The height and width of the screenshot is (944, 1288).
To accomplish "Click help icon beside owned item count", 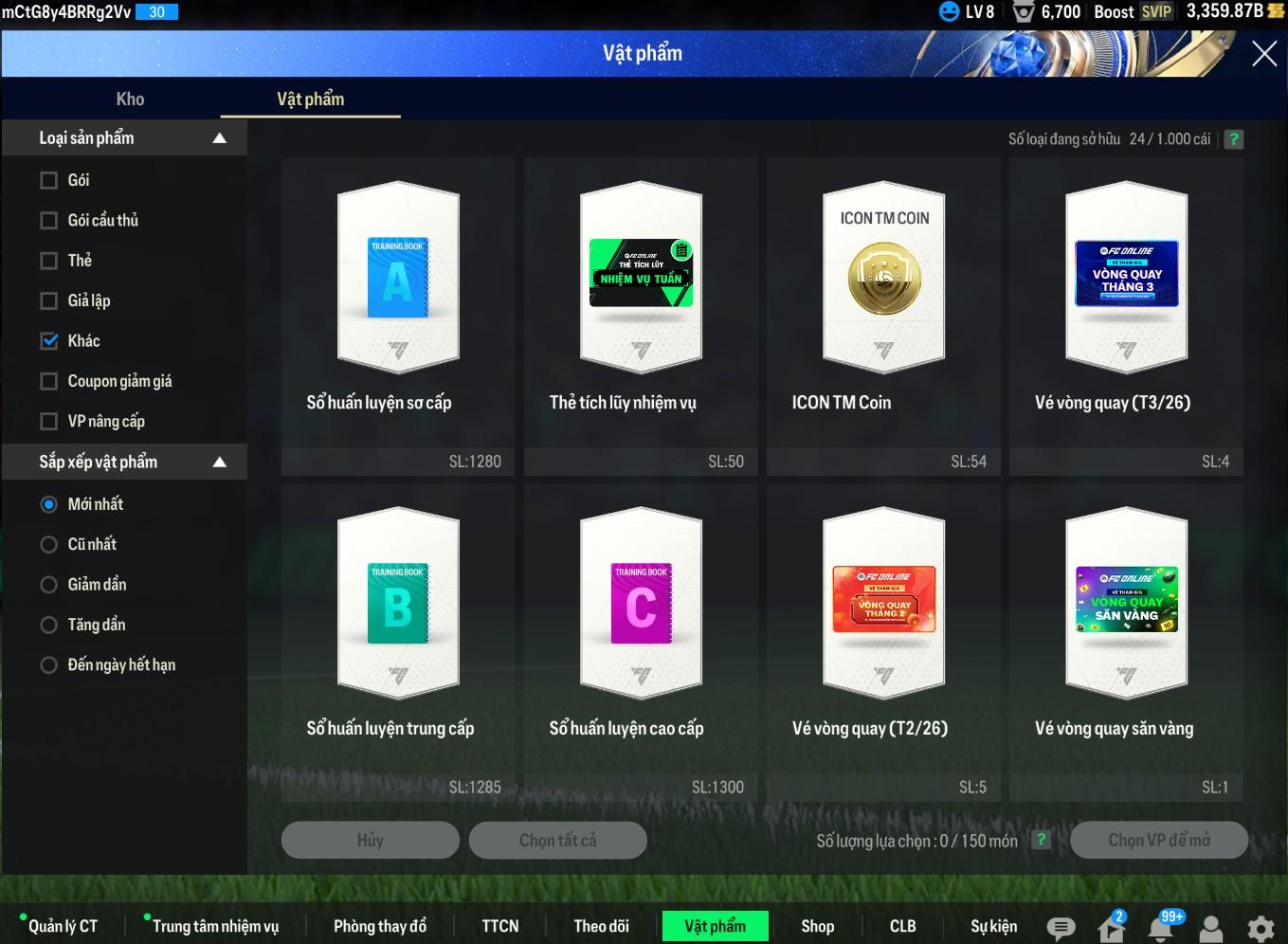I will tap(1233, 139).
